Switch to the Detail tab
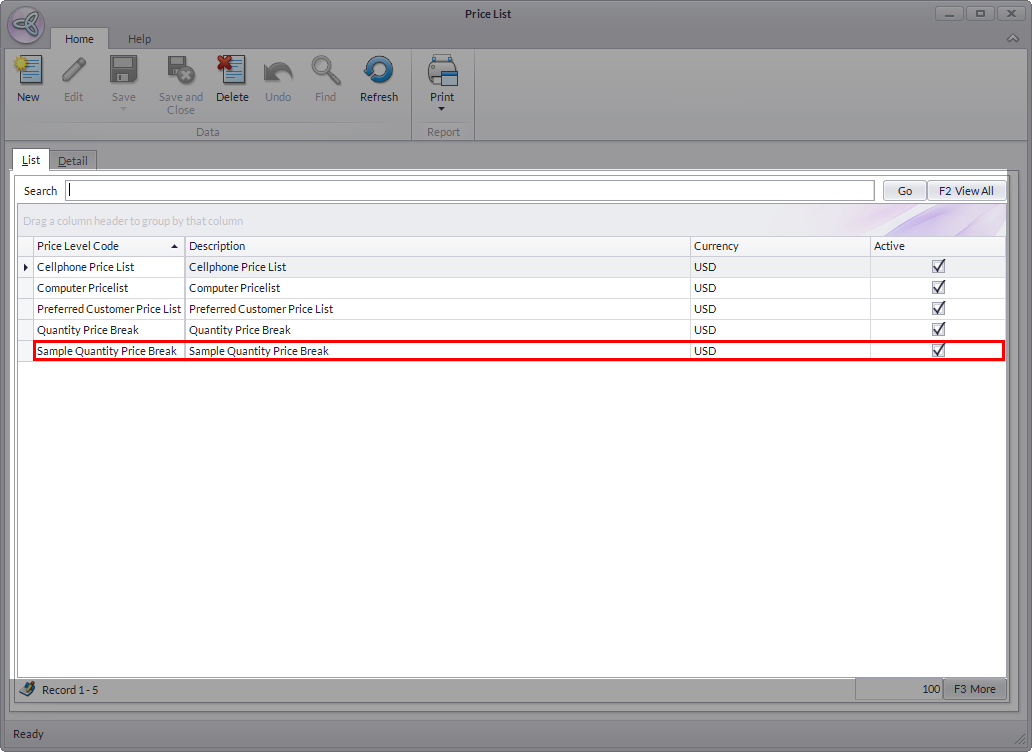This screenshot has height=752, width=1032. 72,160
